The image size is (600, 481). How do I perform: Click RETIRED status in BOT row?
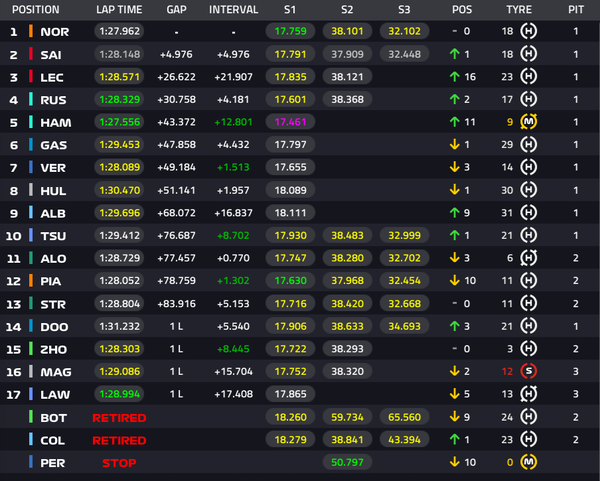pyautogui.click(x=119, y=417)
